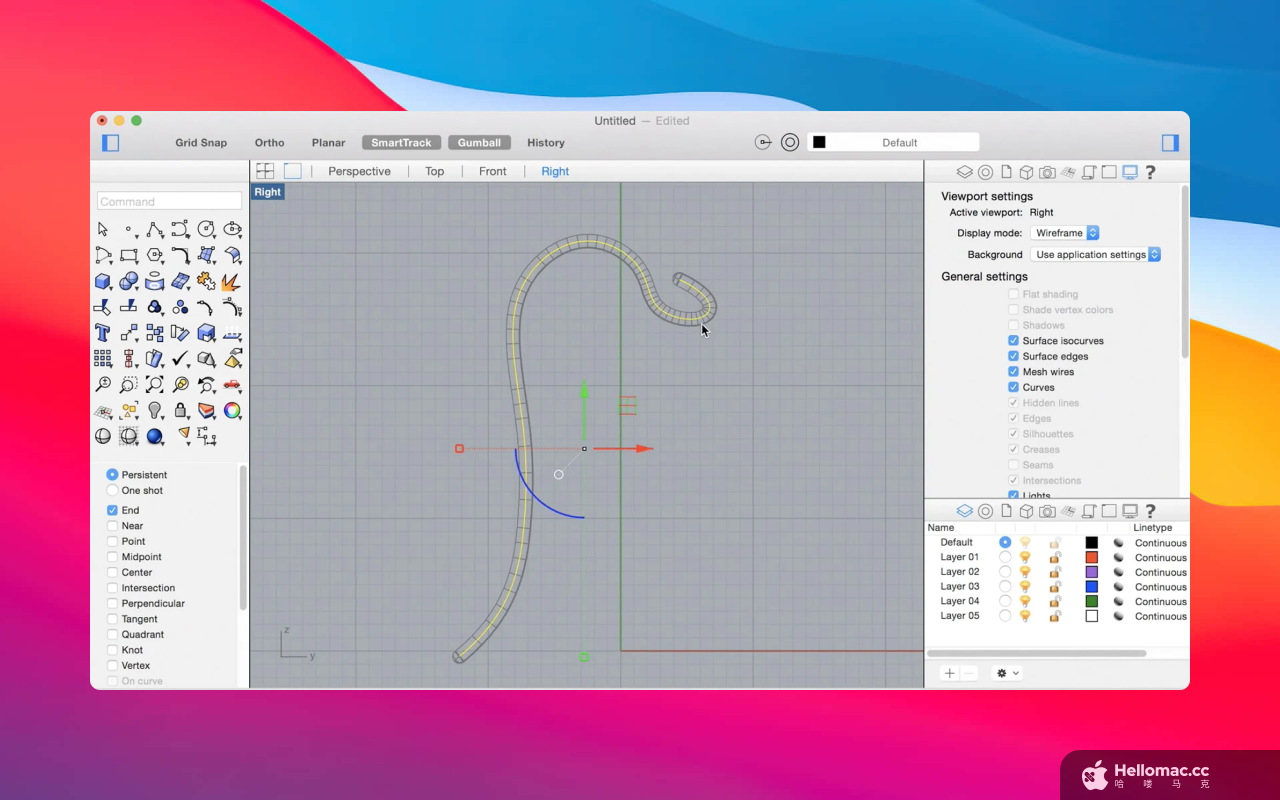Click the Explode tool icon
Viewport: 1280px width, 800px height.
(x=232, y=281)
